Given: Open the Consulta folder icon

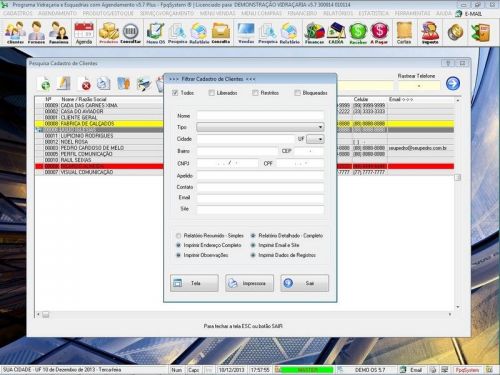Looking at the screenshot, I should (x=221, y=32).
